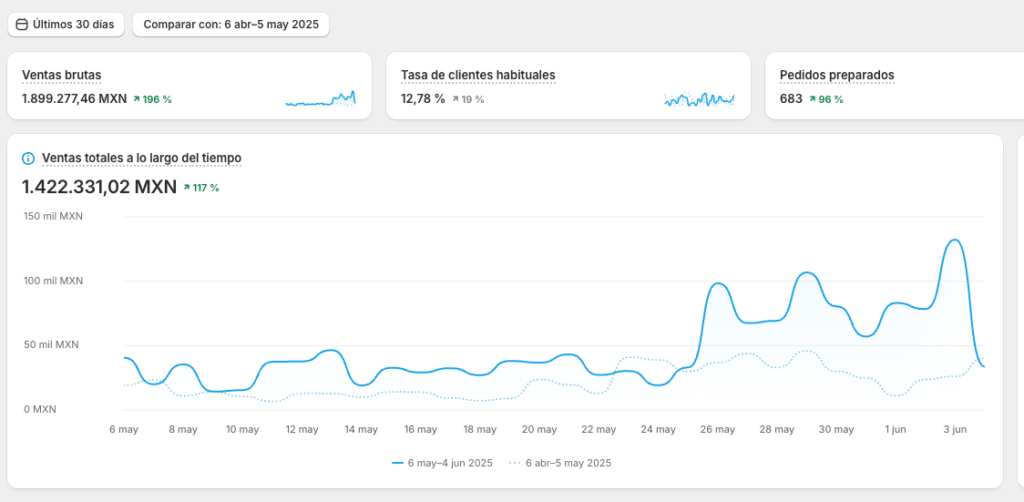Click the 117 % trend arrow indicator
This screenshot has height=502, width=1024.
(186, 188)
